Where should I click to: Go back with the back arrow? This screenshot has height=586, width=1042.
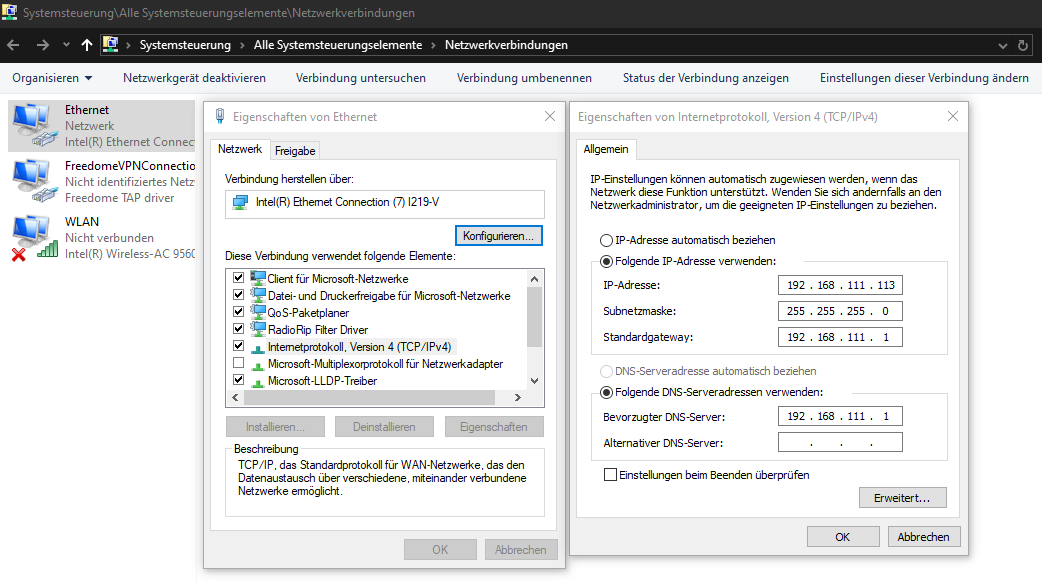tap(13, 45)
